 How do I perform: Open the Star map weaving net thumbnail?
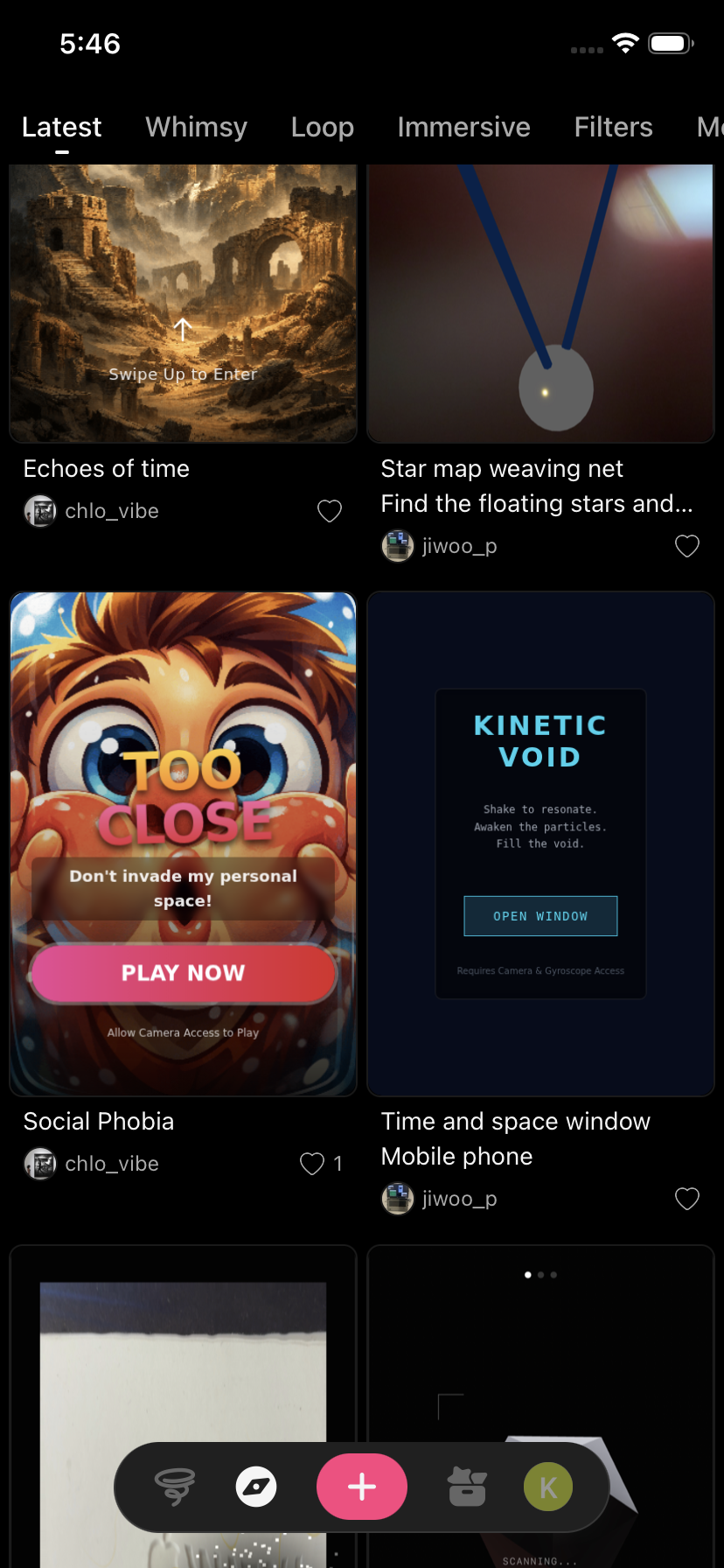tap(541, 303)
